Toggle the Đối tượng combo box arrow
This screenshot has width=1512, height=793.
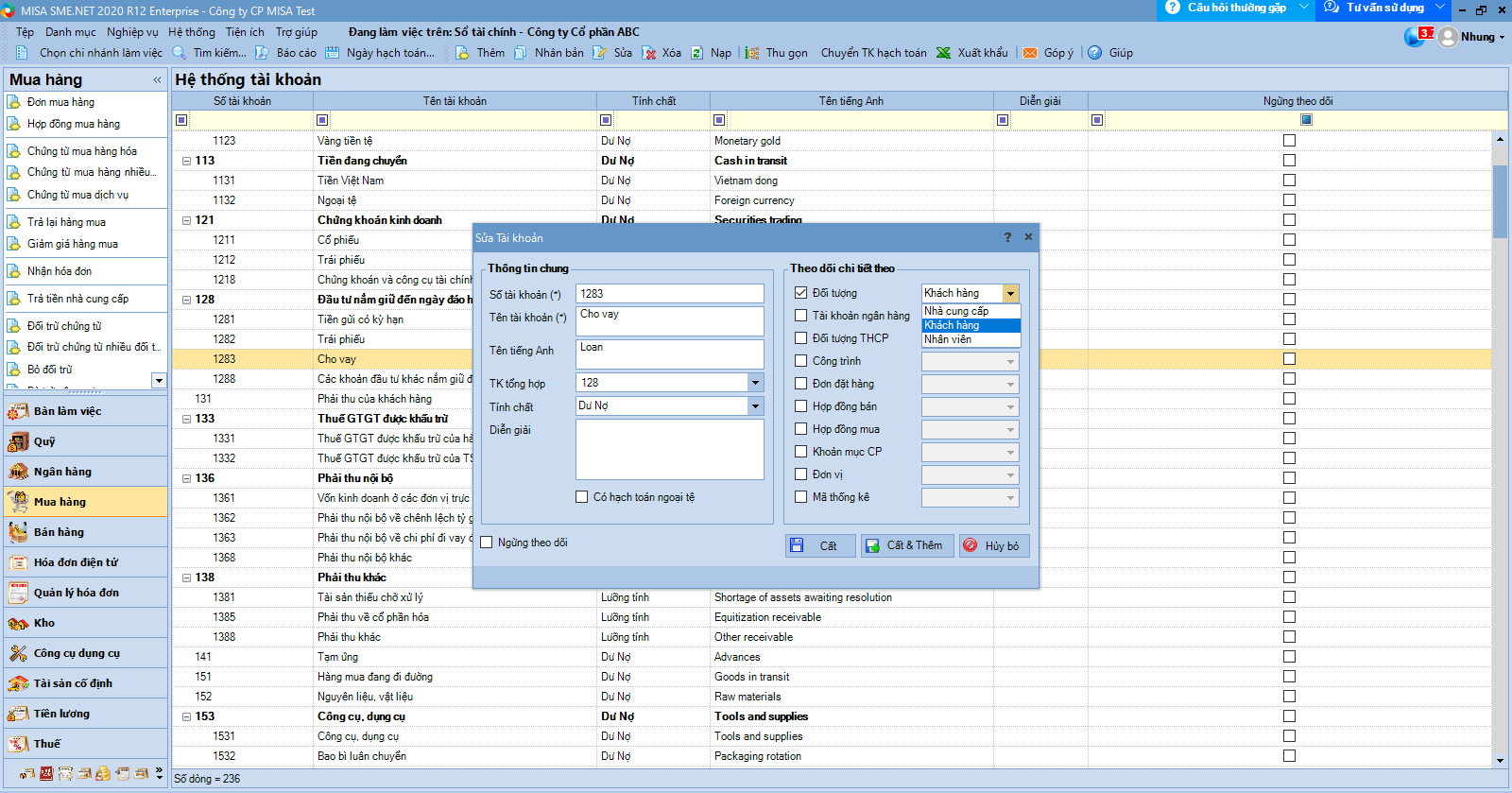click(x=1010, y=293)
